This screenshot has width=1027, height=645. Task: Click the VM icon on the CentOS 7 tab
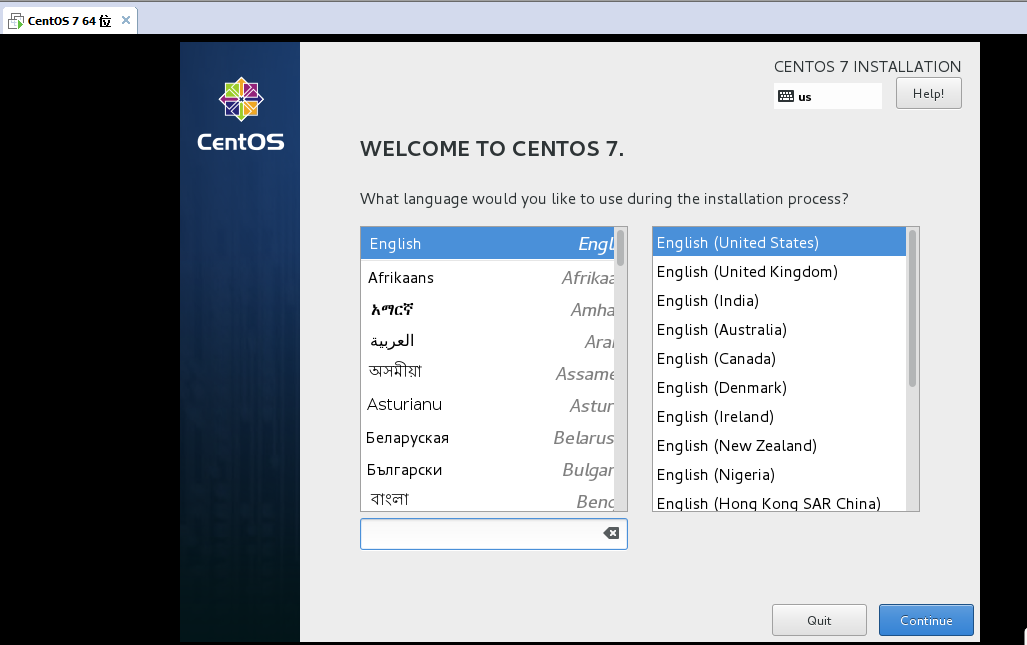click(x=16, y=21)
